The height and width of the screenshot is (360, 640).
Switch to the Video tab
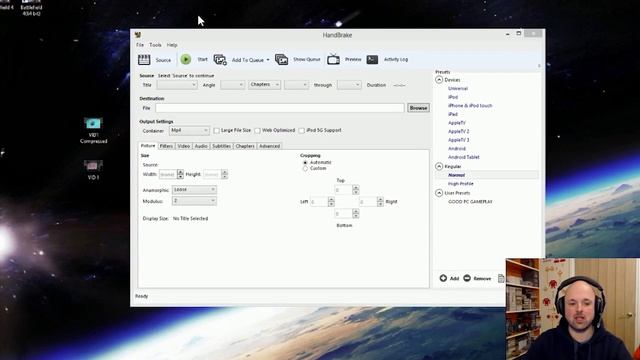click(x=184, y=146)
